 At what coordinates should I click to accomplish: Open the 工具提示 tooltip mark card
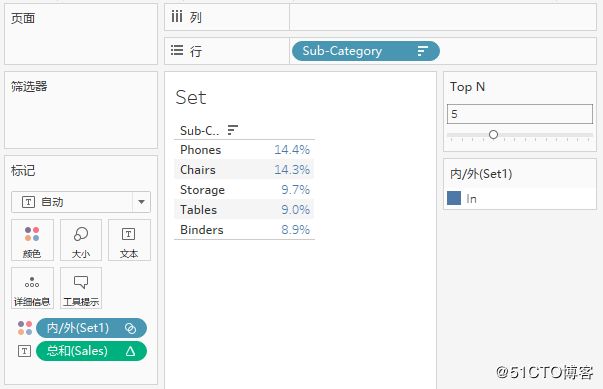click(81, 288)
